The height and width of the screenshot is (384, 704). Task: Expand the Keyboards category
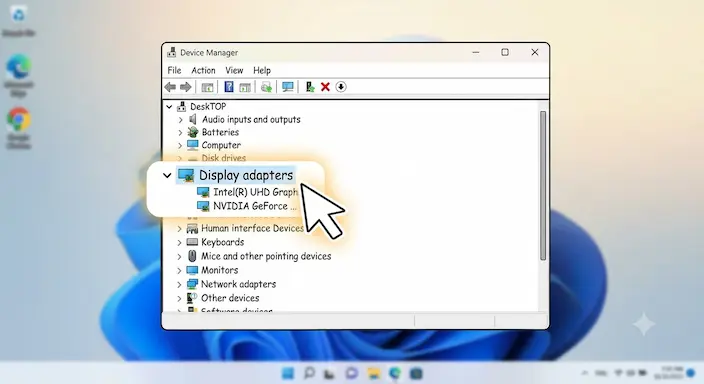click(x=179, y=243)
